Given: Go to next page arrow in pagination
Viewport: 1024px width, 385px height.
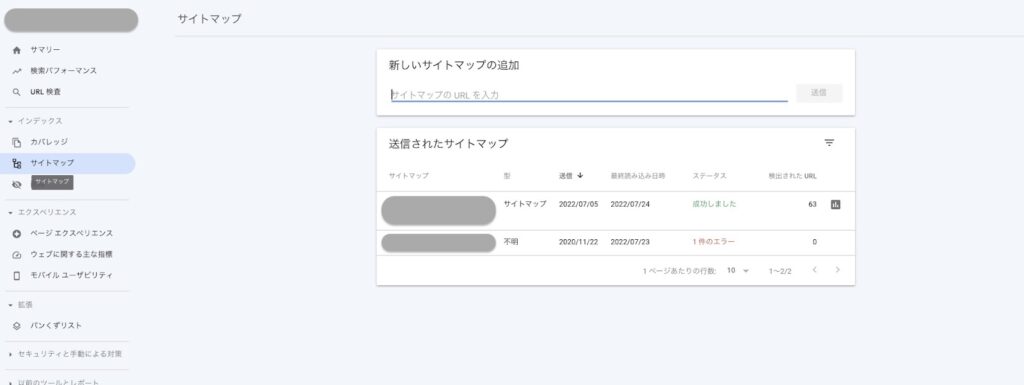Looking at the screenshot, I should (837, 270).
